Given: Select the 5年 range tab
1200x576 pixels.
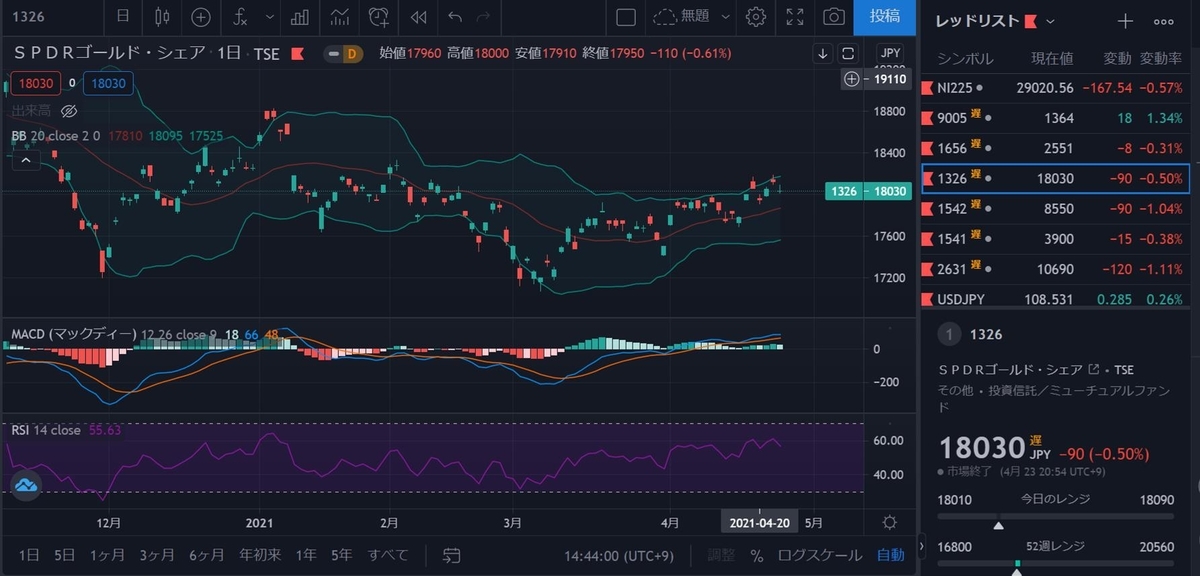Looking at the screenshot, I should pos(342,555).
